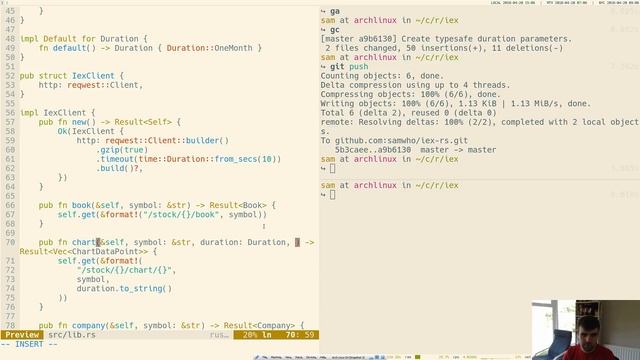This screenshot has height=360, width=640.
Task: Click 'To github.com:samwho/iex-rs.git' line
Action: (x=394, y=141)
